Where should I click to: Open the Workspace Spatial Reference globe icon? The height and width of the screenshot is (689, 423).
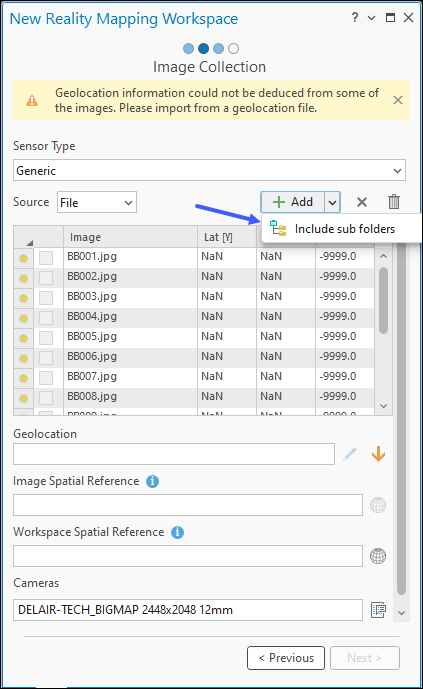click(378, 556)
